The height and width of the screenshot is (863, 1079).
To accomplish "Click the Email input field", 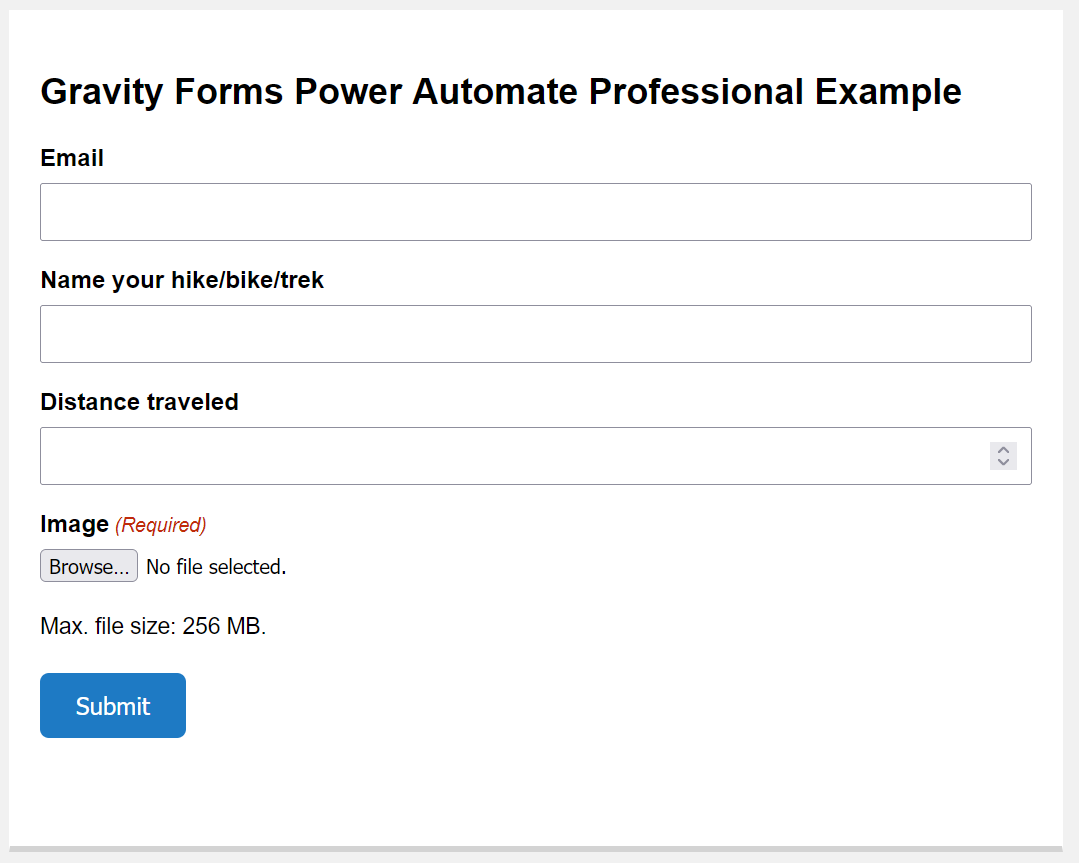I will pos(535,212).
